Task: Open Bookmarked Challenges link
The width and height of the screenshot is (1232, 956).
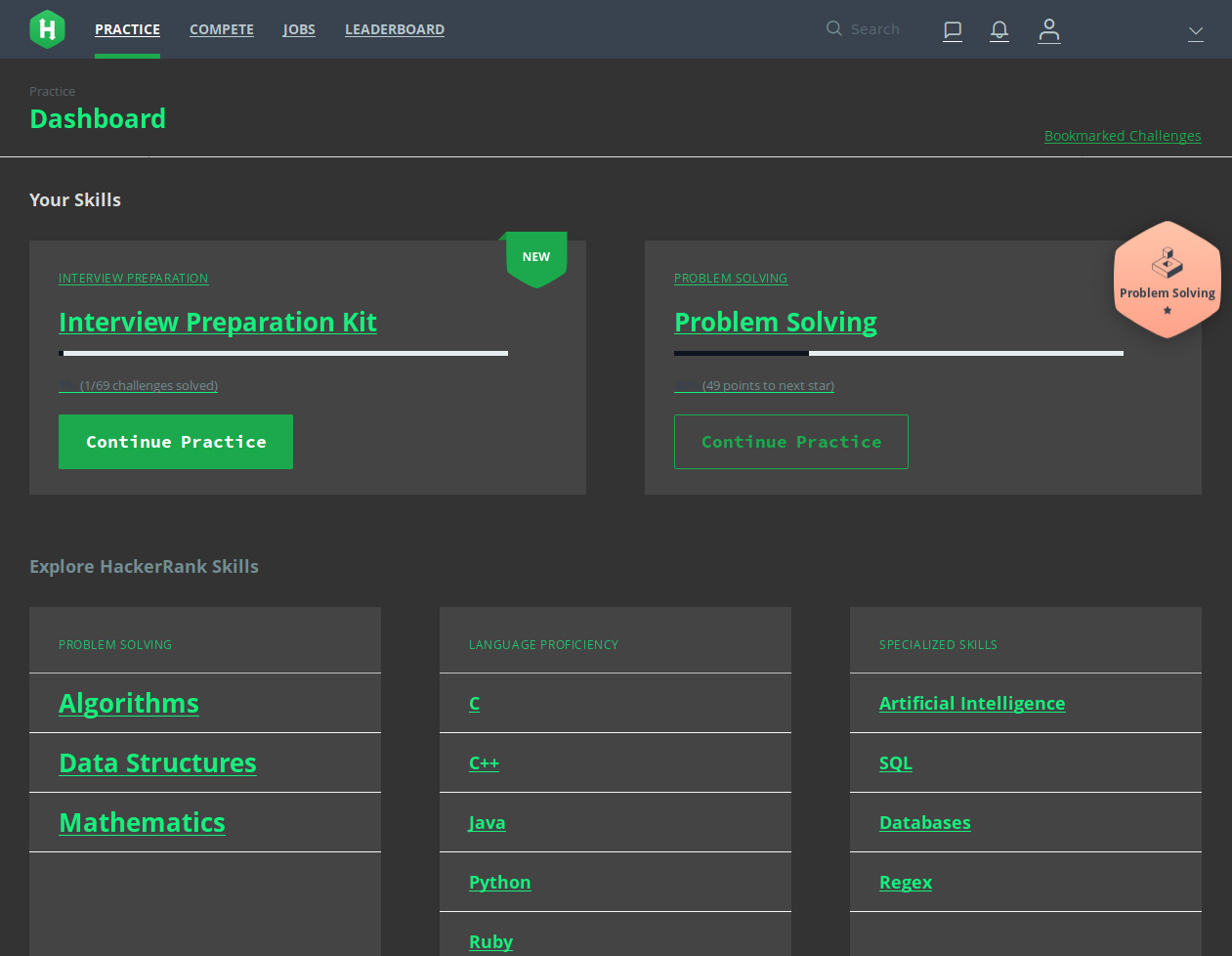Action: 1123,136
